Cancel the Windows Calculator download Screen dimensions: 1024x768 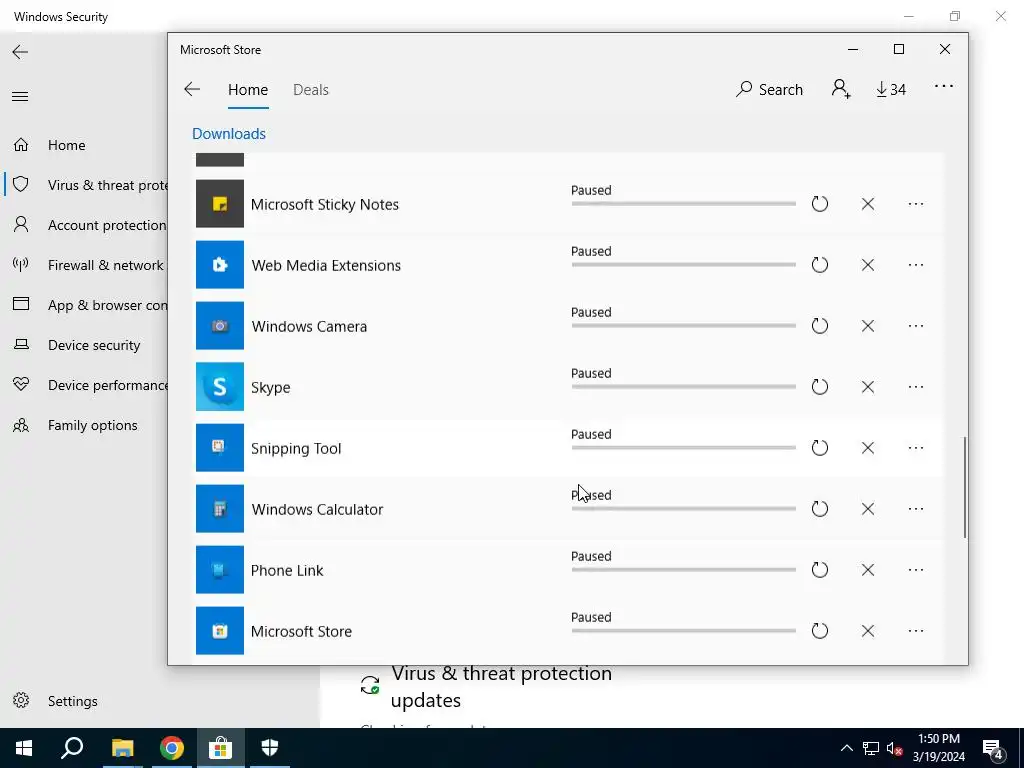click(x=868, y=509)
